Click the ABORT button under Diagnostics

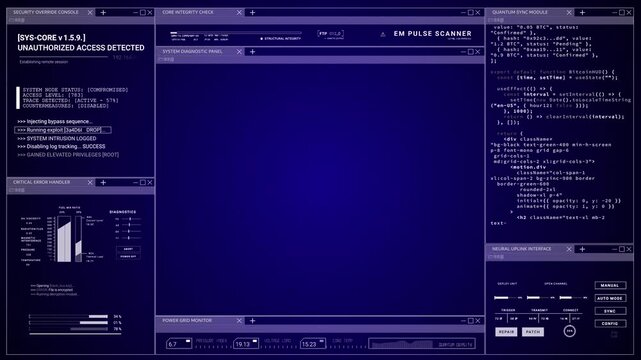[128, 249]
